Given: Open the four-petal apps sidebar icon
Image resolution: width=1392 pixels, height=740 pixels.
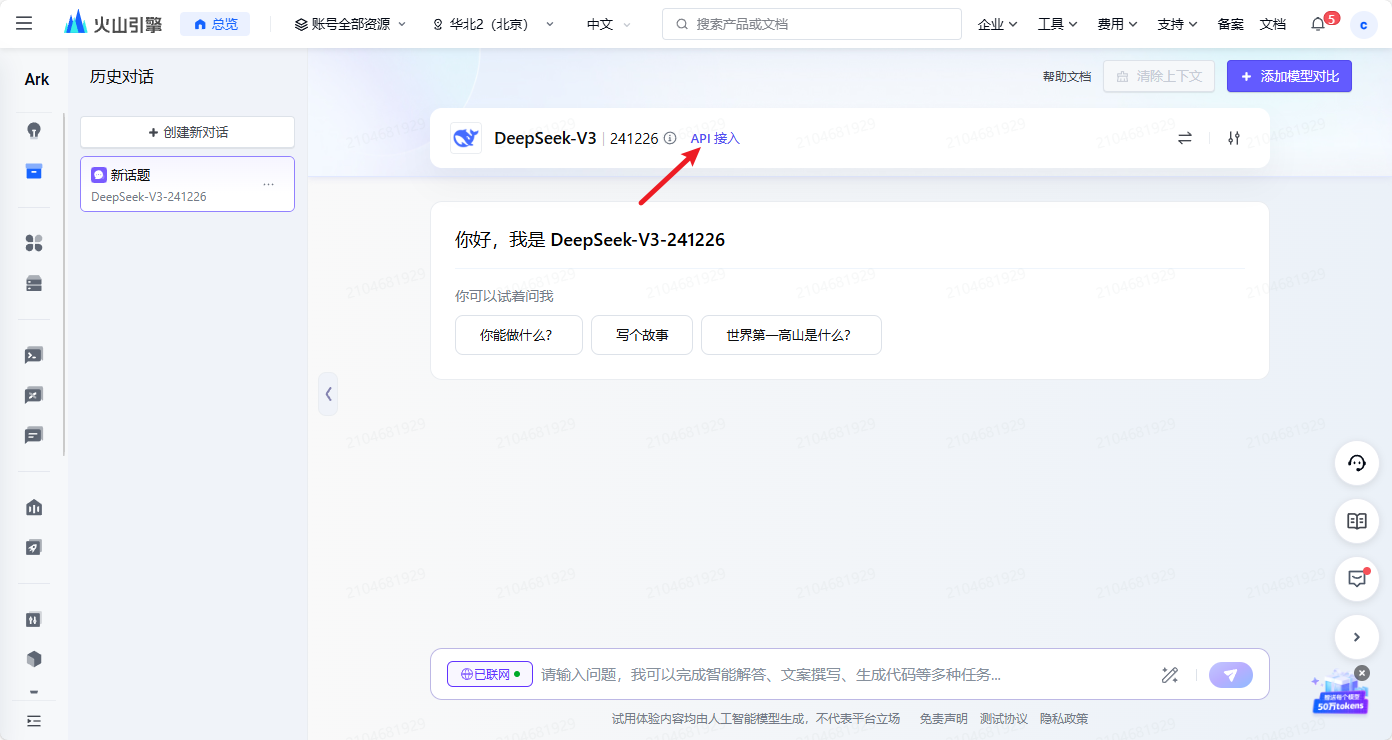Looking at the screenshot, I should 34,243.
